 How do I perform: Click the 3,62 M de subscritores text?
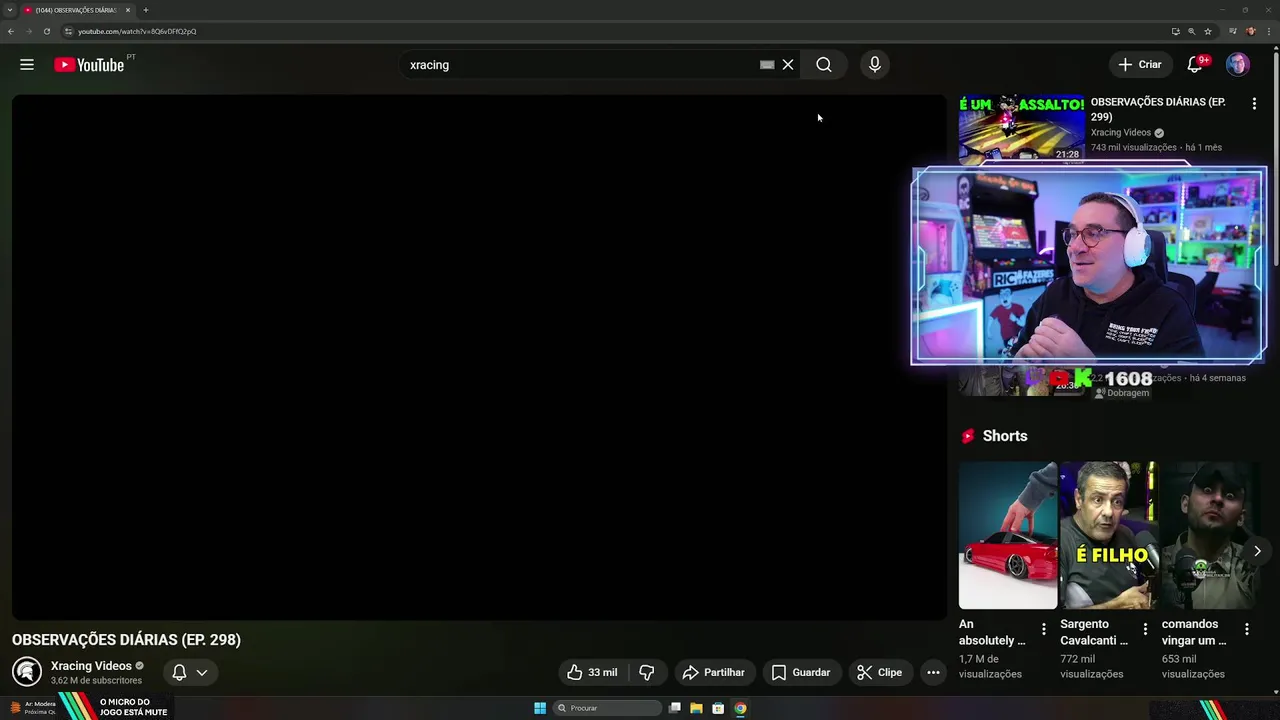coord(96,681)
